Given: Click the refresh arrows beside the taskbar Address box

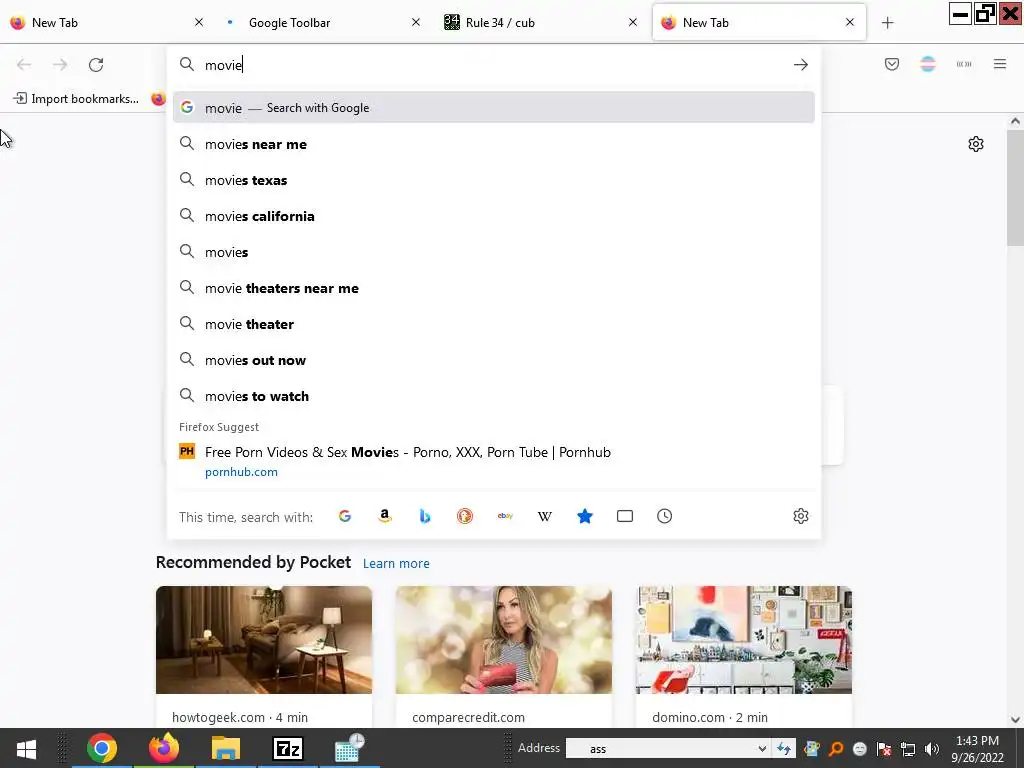Looking at the screenshot, I should [784, 748].
